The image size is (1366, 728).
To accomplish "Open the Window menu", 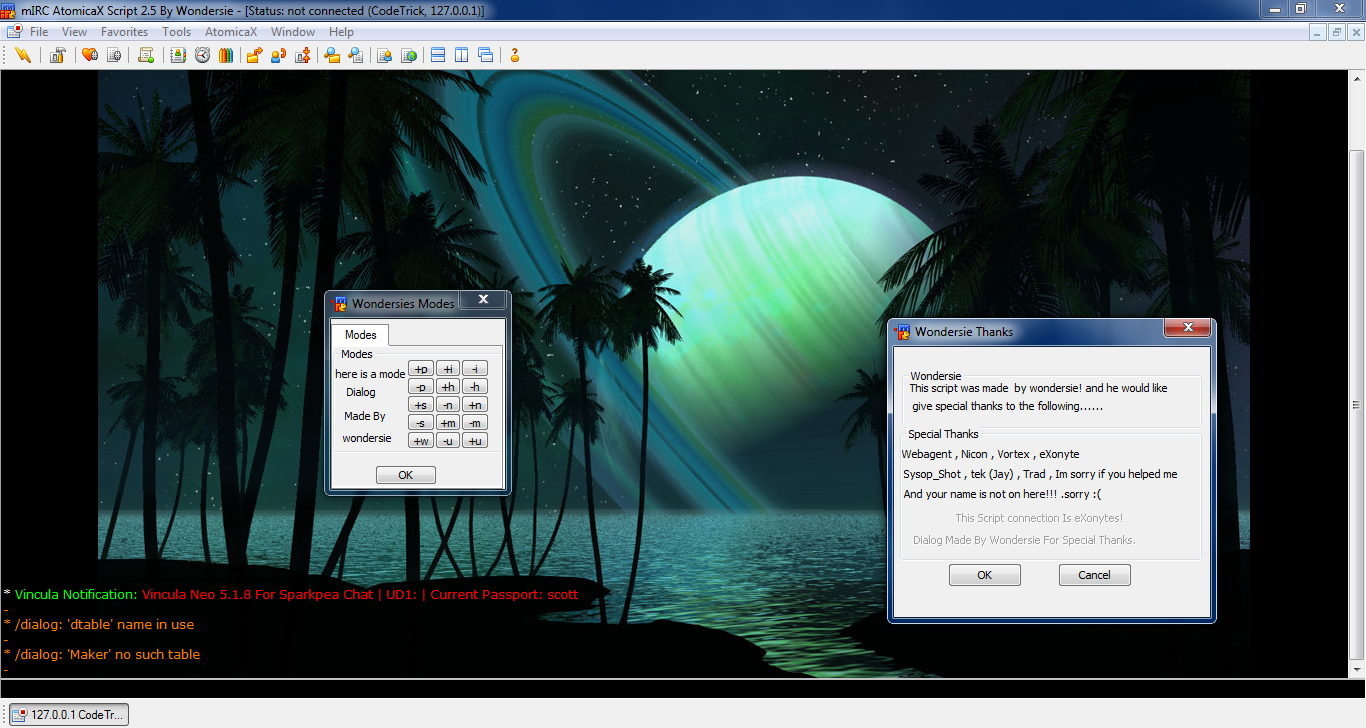I will [x=293, y=32].
